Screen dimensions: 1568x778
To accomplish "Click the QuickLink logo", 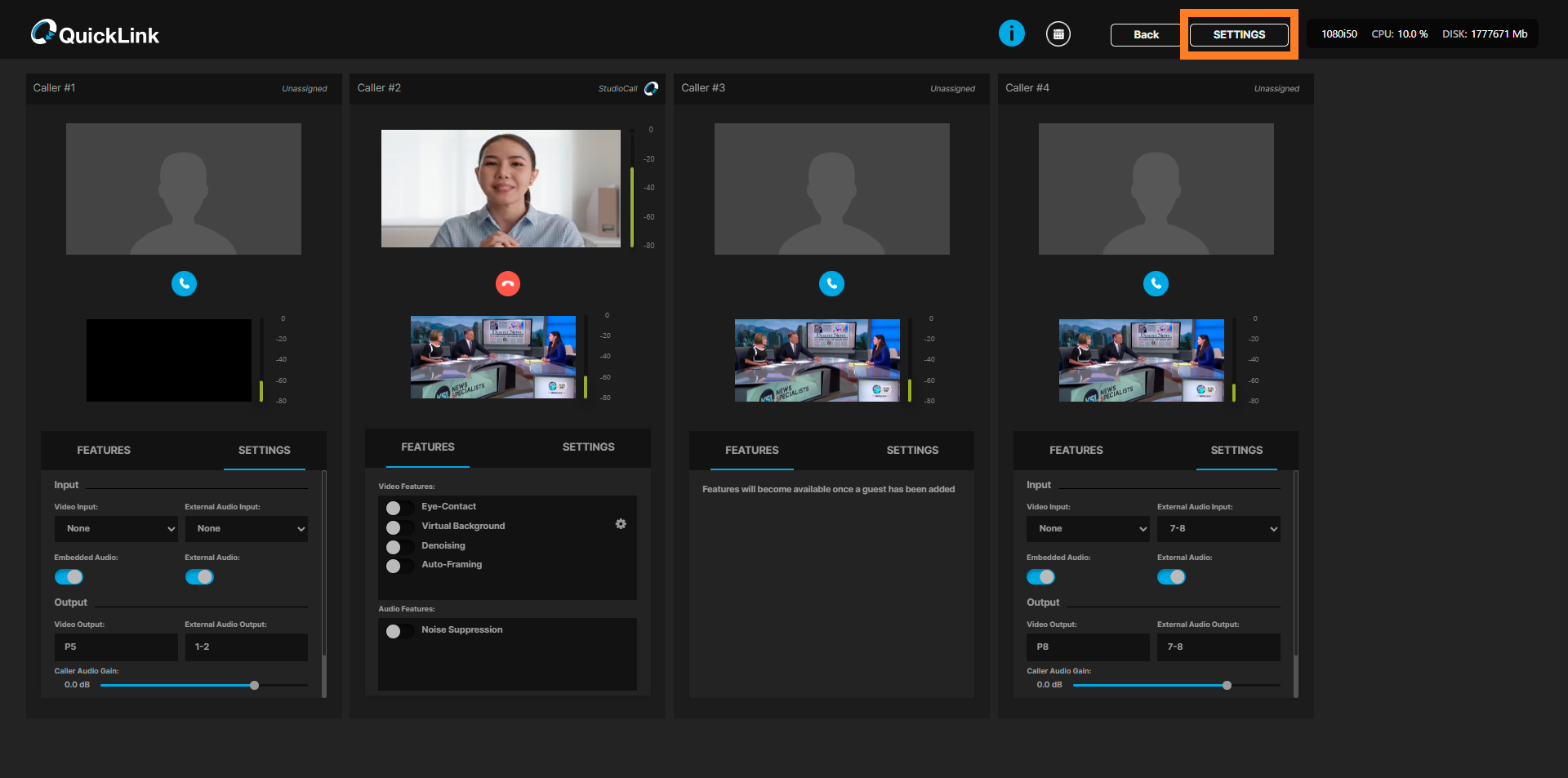I will [x=95, y=33].
